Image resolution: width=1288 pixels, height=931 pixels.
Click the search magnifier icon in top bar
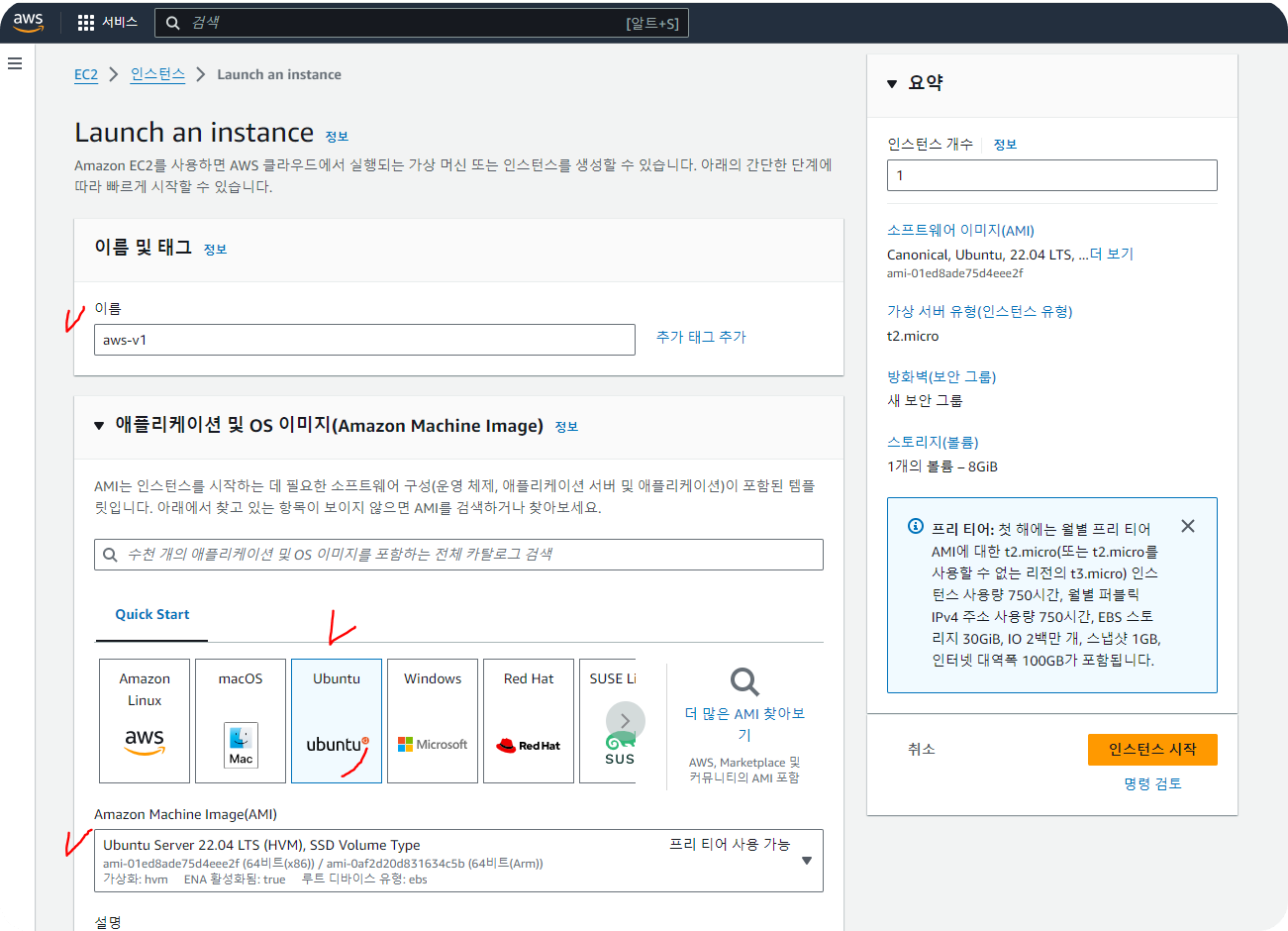(x=172, y=23)
